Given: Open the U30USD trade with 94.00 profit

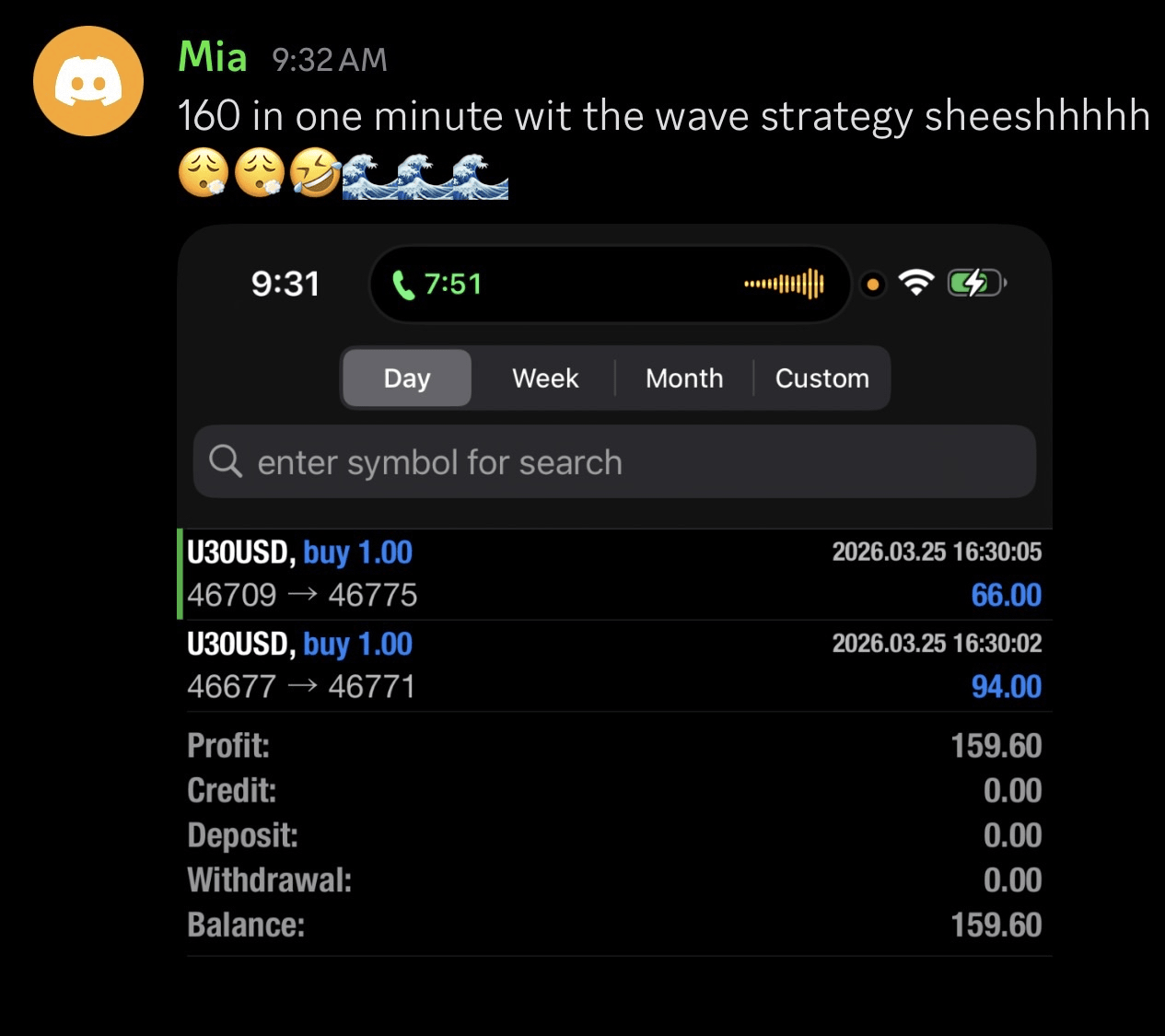Looking at the screenshot, I should coord(614,665).
